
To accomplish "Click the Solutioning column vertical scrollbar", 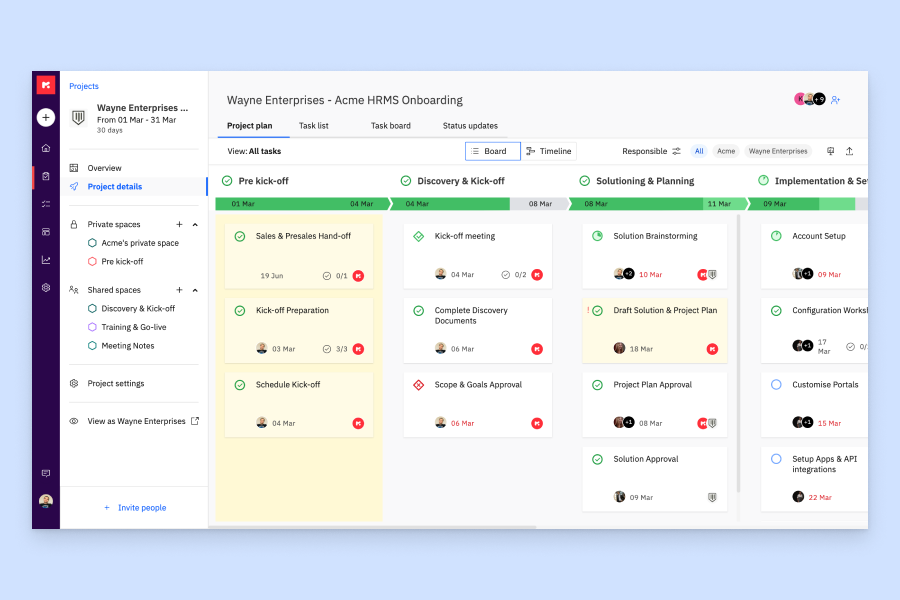I will pos(738,354).
